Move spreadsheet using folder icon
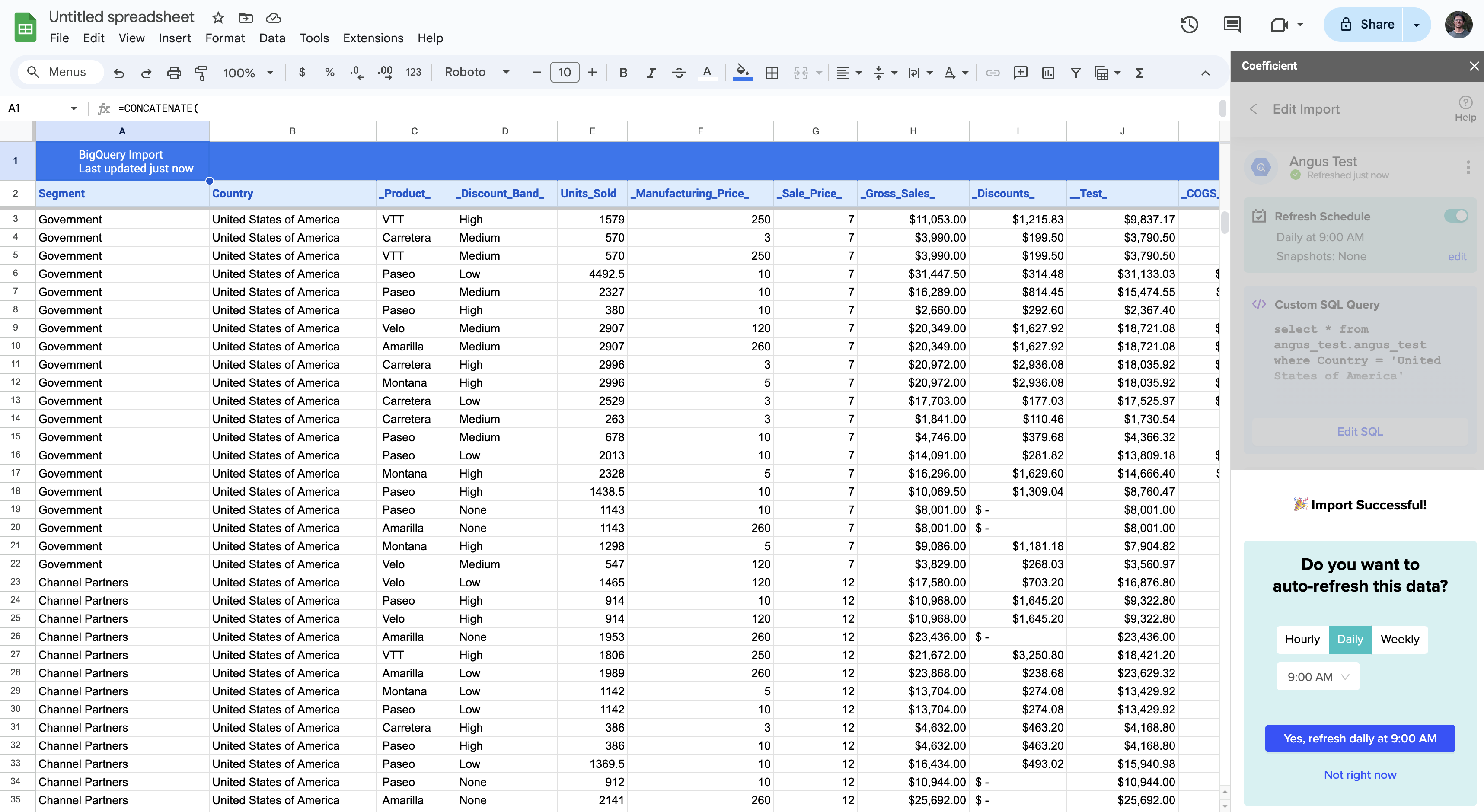 tap(246, 18)
